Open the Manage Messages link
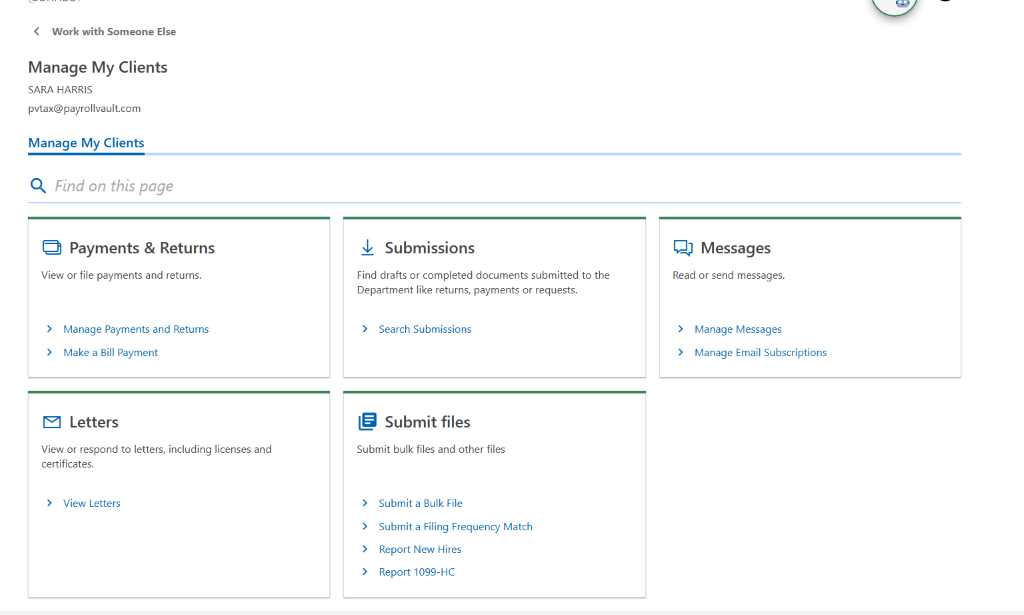 [738, 329]
